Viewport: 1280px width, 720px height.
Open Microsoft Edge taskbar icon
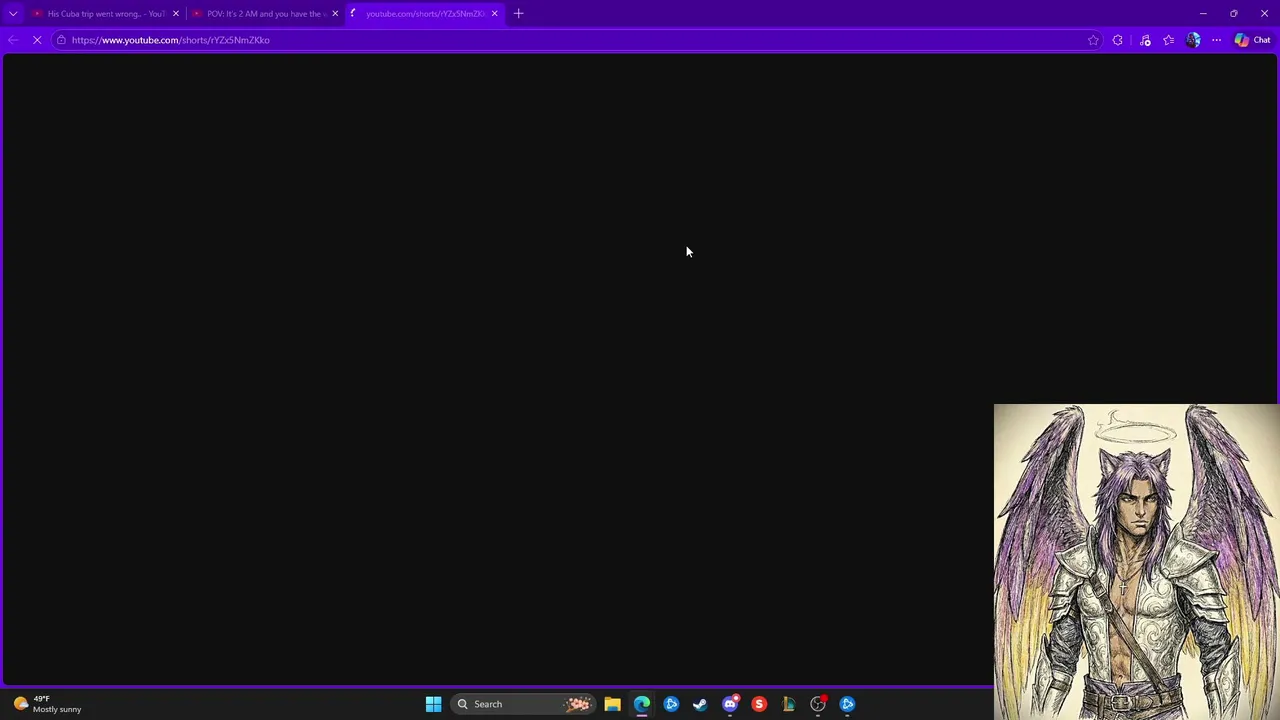click(642, 704)
